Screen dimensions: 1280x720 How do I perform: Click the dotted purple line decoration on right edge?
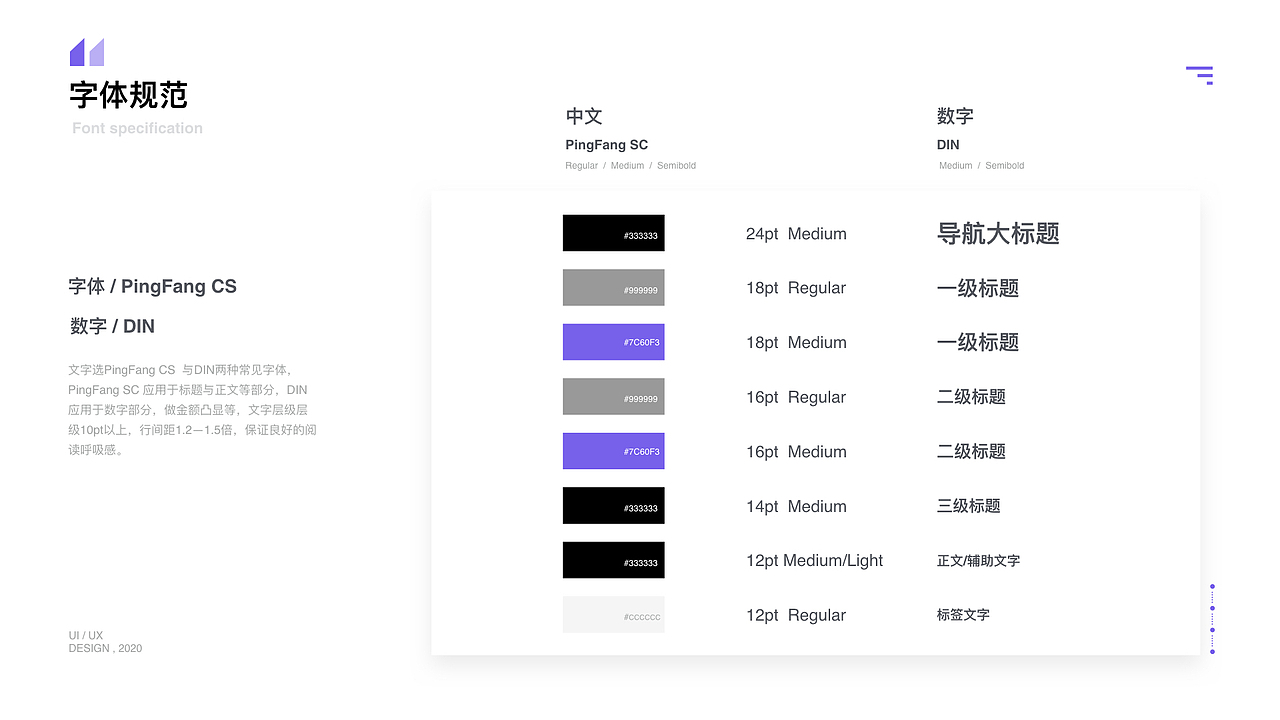click(x=1211, y=617)
